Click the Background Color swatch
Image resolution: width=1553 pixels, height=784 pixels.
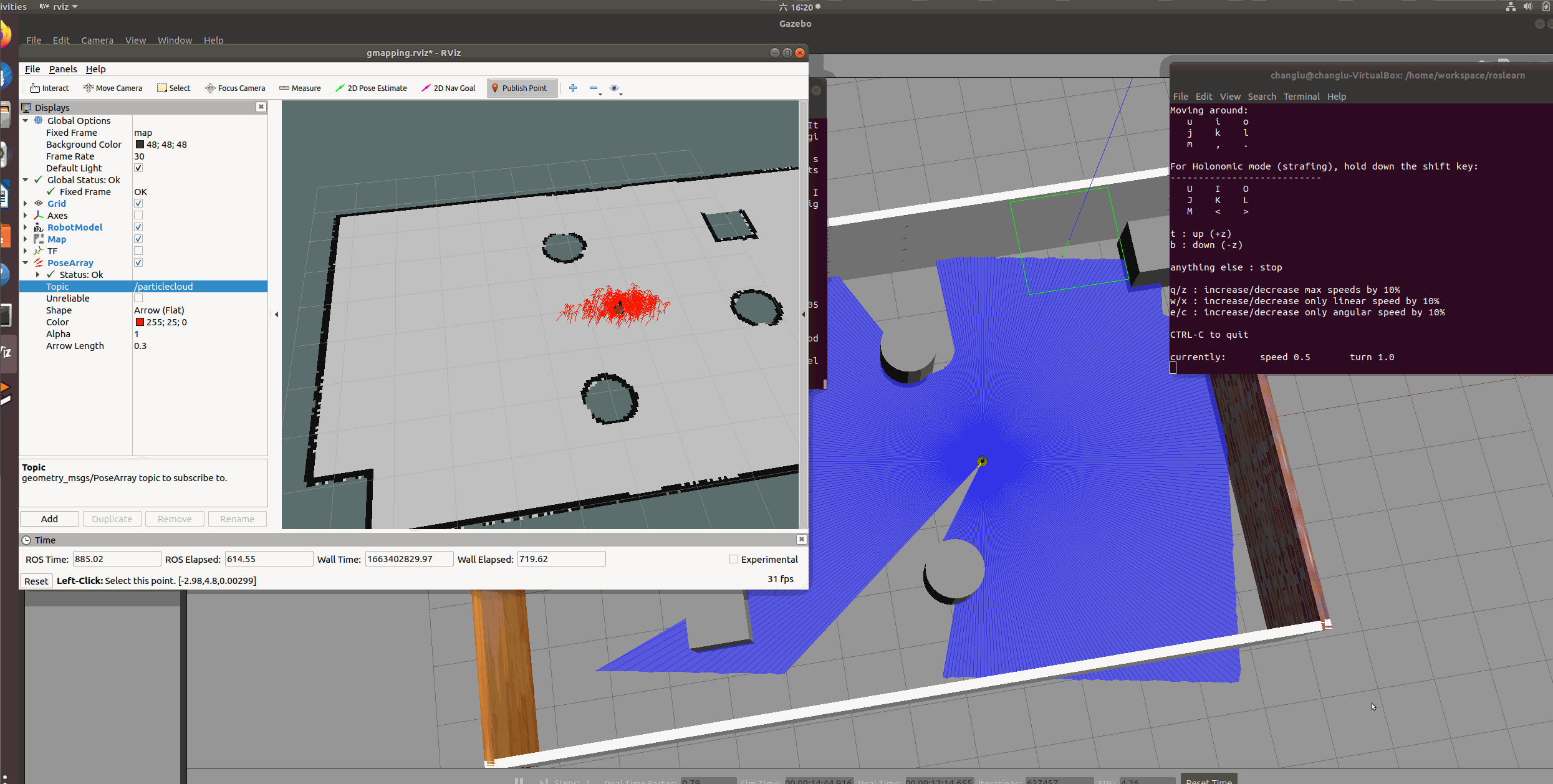(x=140, y=144)
